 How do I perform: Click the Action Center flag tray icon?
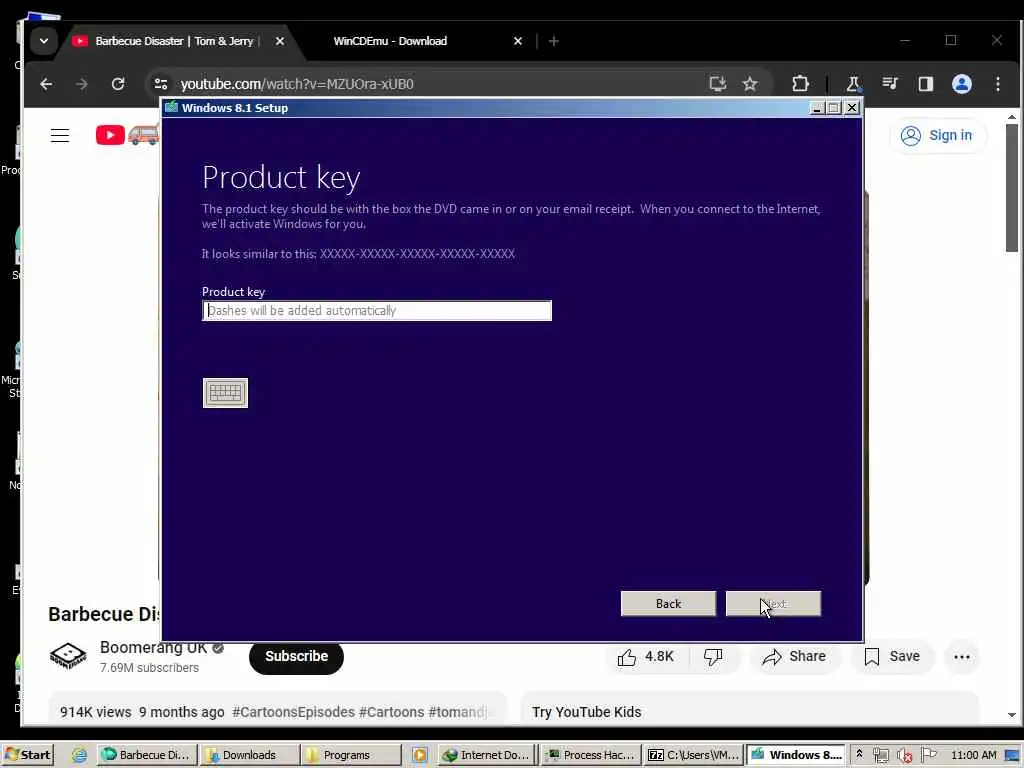pos(929,755)
